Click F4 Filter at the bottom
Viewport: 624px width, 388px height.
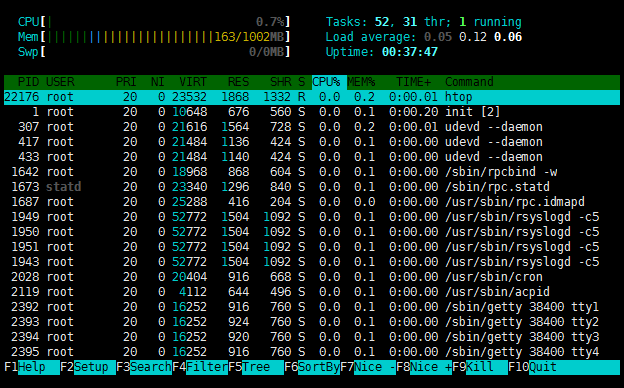point(200,367)
